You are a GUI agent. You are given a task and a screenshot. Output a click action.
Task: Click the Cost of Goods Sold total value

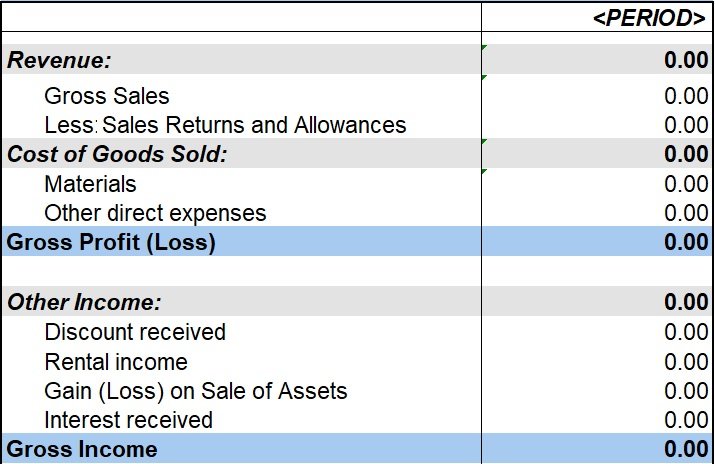click(597, 154)
